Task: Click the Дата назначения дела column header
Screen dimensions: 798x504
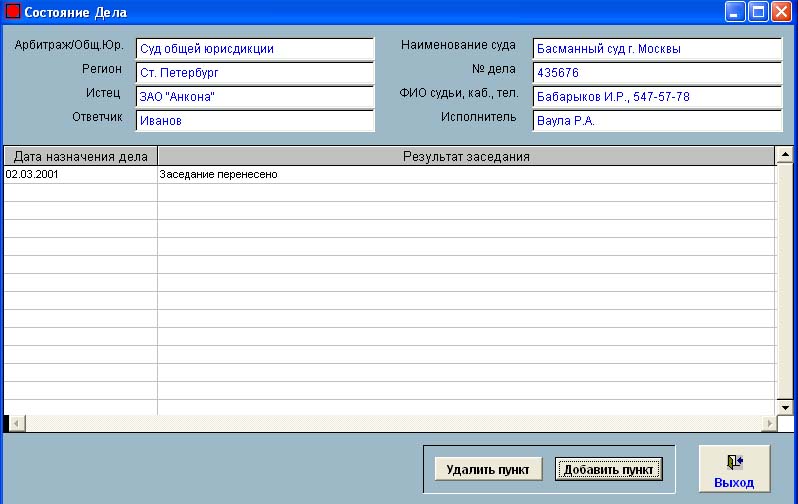Action: tap(81, 156)
